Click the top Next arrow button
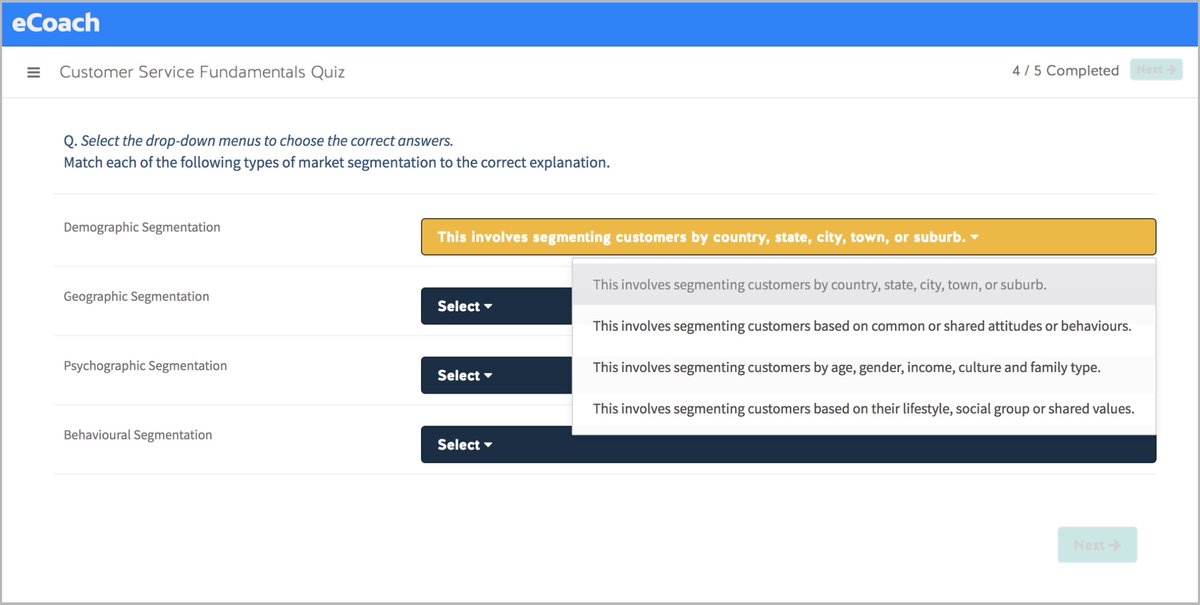1200x605 pixels. coord(1156,70)
